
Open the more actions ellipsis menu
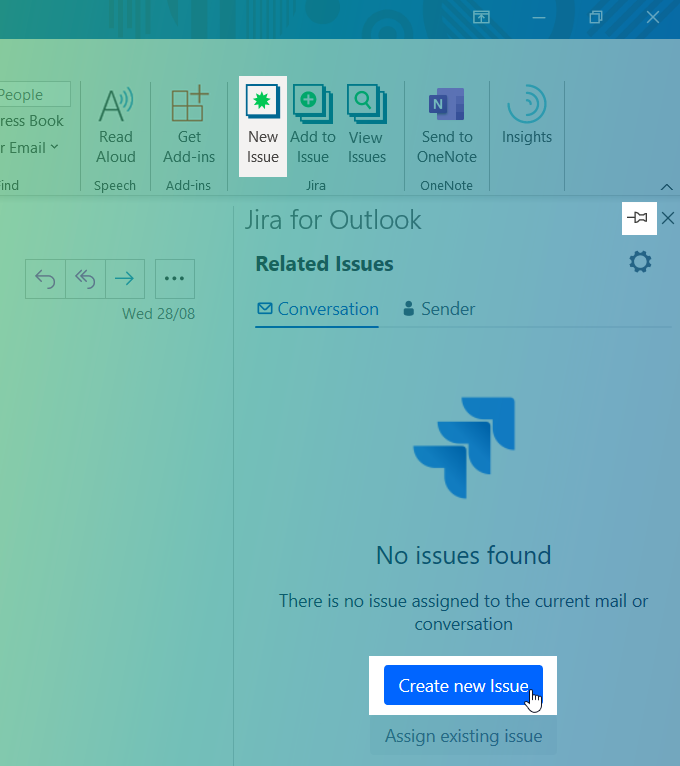(x=175, y=279)
